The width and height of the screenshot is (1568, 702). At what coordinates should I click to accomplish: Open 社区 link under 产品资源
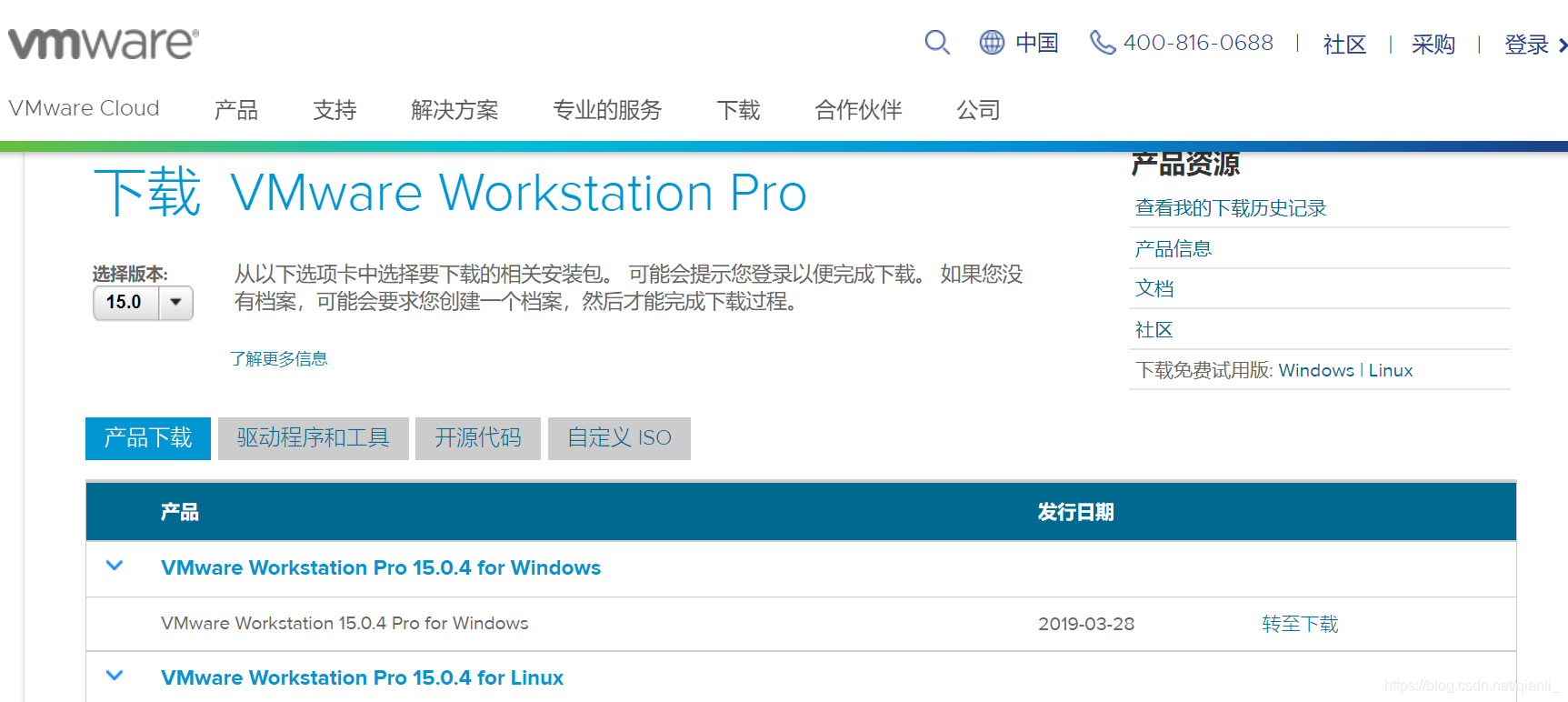(1154, 329)
